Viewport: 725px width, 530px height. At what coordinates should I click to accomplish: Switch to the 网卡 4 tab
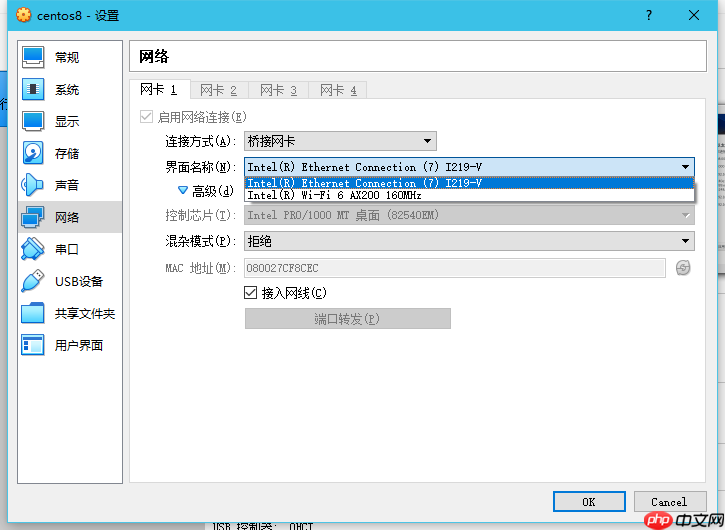[338, 90]
